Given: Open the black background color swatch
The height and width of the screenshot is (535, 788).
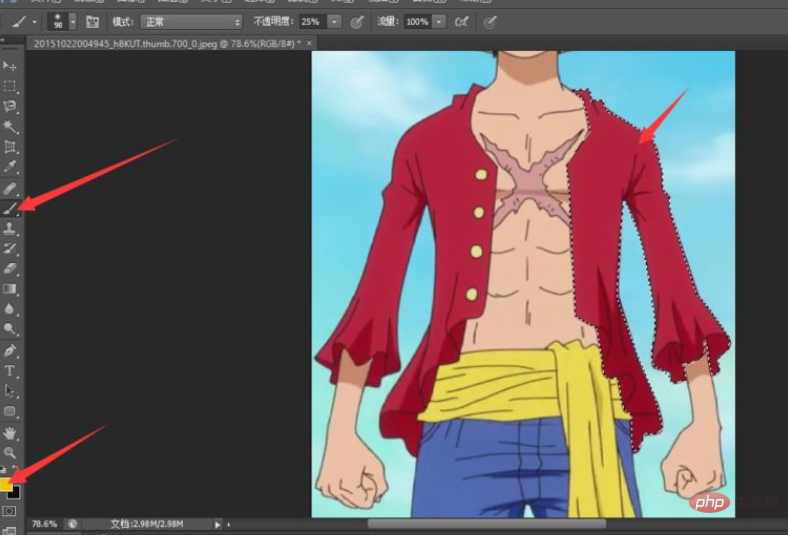Looking at the screenshot, I should tap(15, 493).
